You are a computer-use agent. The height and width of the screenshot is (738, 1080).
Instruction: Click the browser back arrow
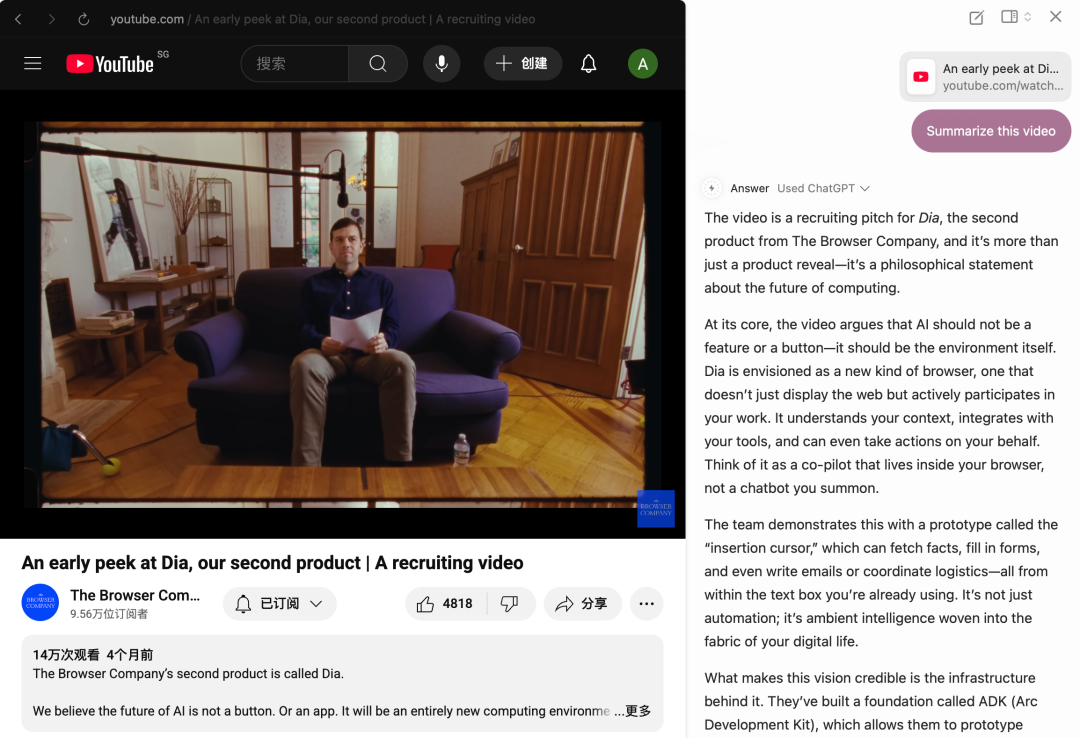point(18,19)
